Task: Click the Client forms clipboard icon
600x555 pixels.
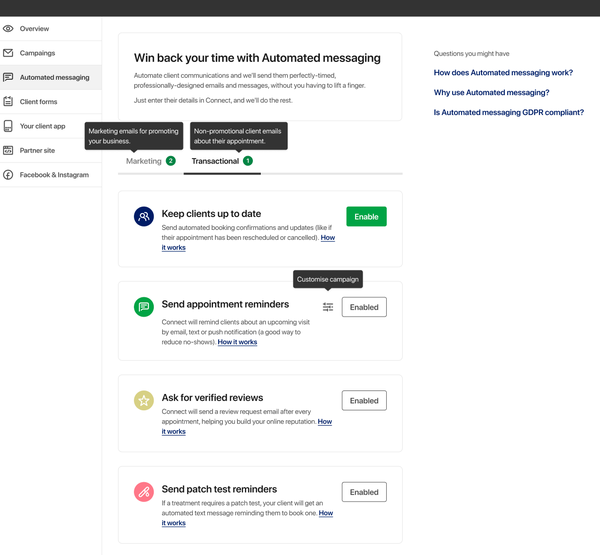Action: pyautogui.click(x=9, y=102)
